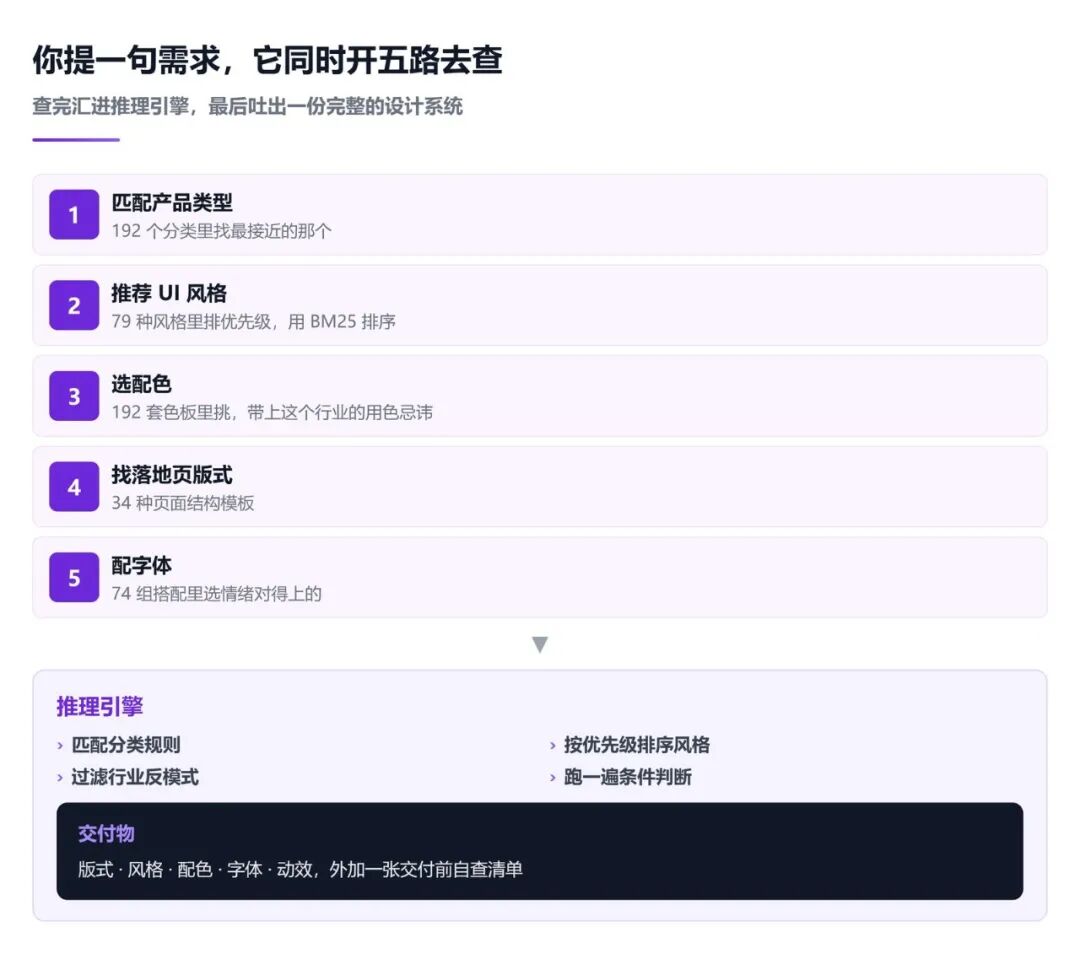Viewport: 1080px width, 959px height.
Task: Click the chevron before 匹配分类规则
Action: (60, 745)
